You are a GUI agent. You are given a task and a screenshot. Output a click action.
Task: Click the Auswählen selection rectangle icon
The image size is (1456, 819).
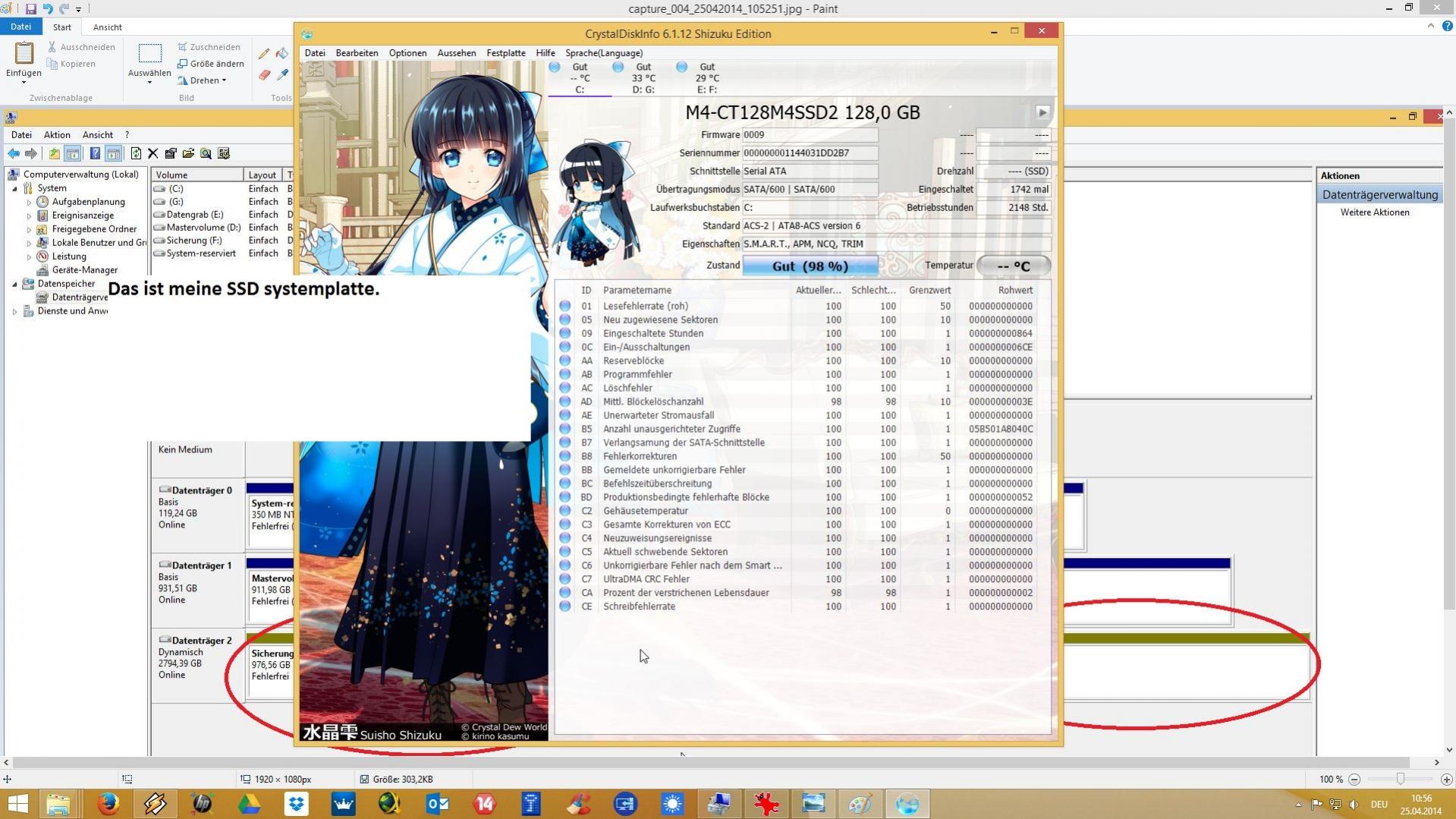coord(149,53)
